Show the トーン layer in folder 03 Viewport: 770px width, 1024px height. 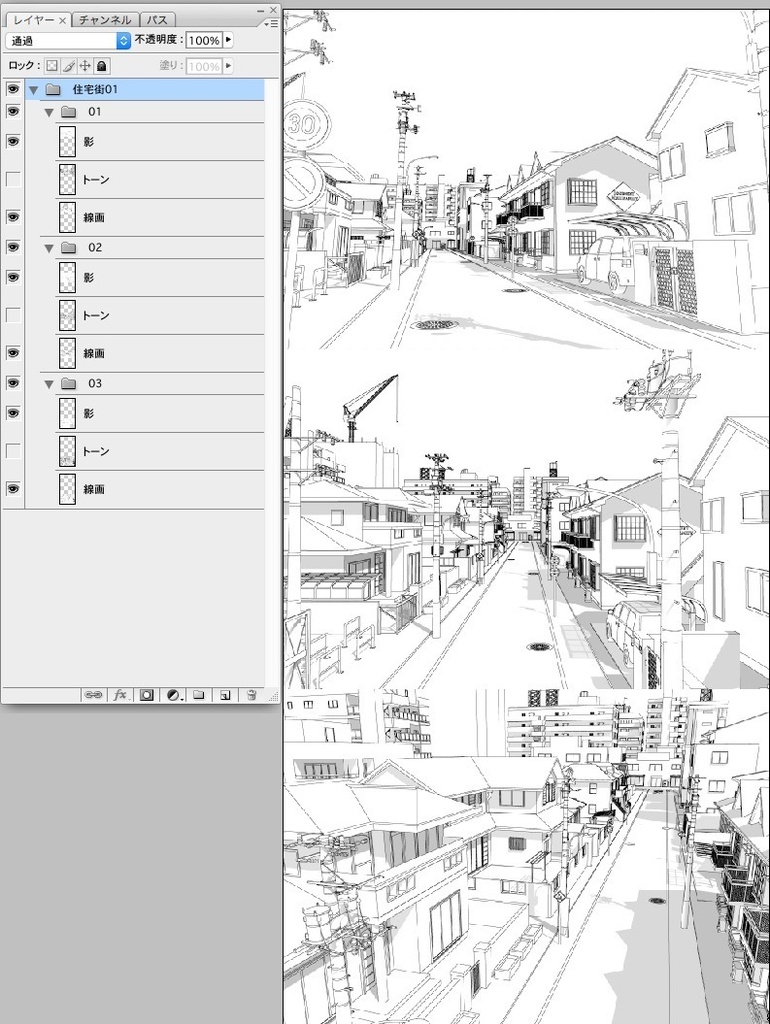point(12,451)
